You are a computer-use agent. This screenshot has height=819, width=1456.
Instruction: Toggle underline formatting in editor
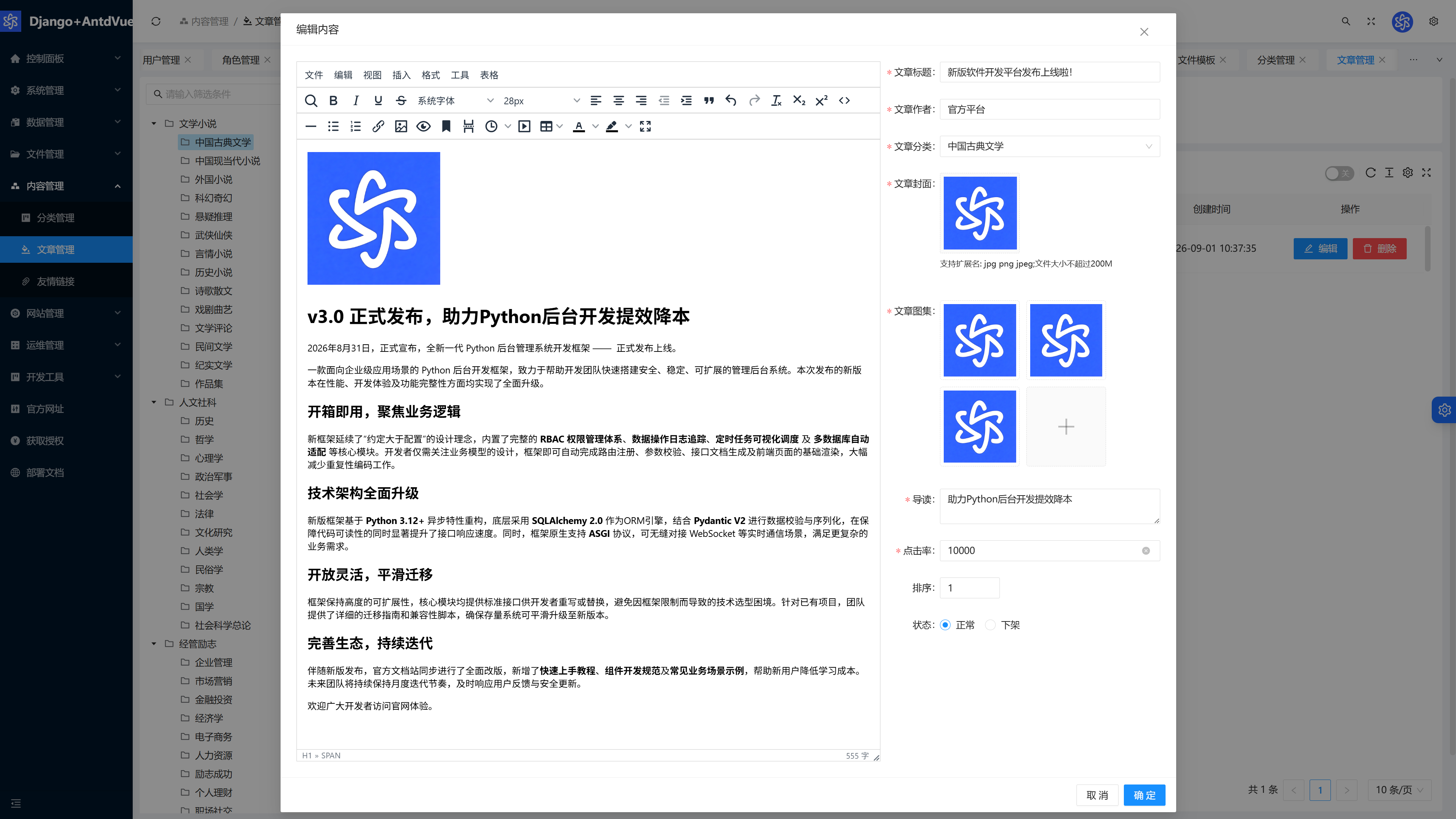pos(378,100)
